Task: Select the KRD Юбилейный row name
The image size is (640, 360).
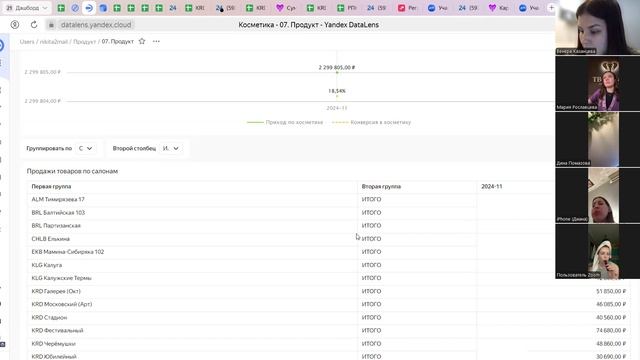Action: pos(54,357)
